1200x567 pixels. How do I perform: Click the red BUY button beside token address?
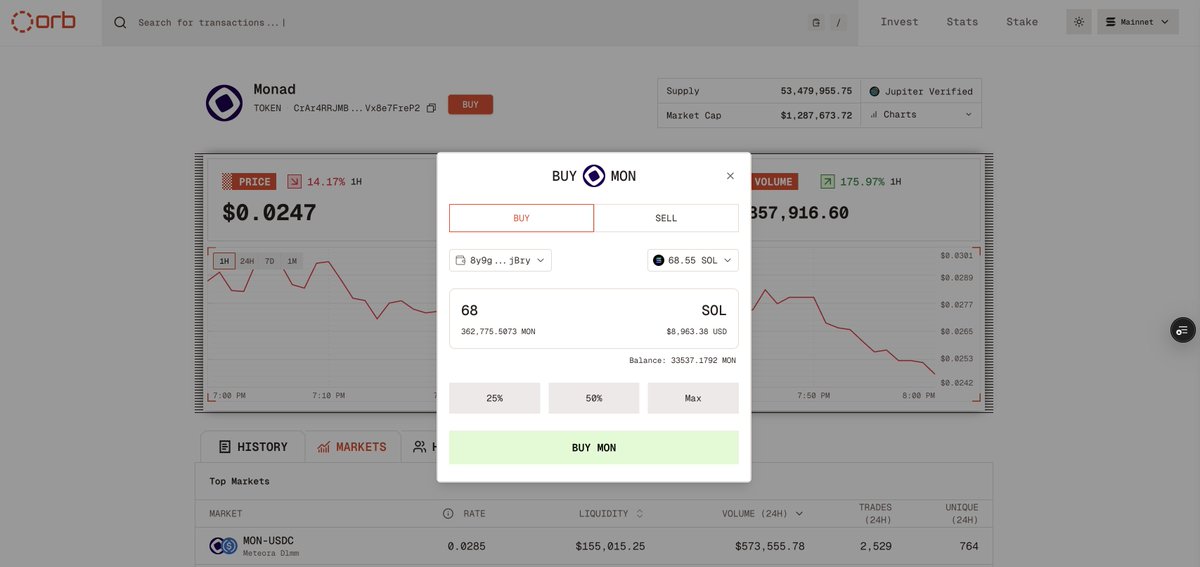tap(470, 104)
